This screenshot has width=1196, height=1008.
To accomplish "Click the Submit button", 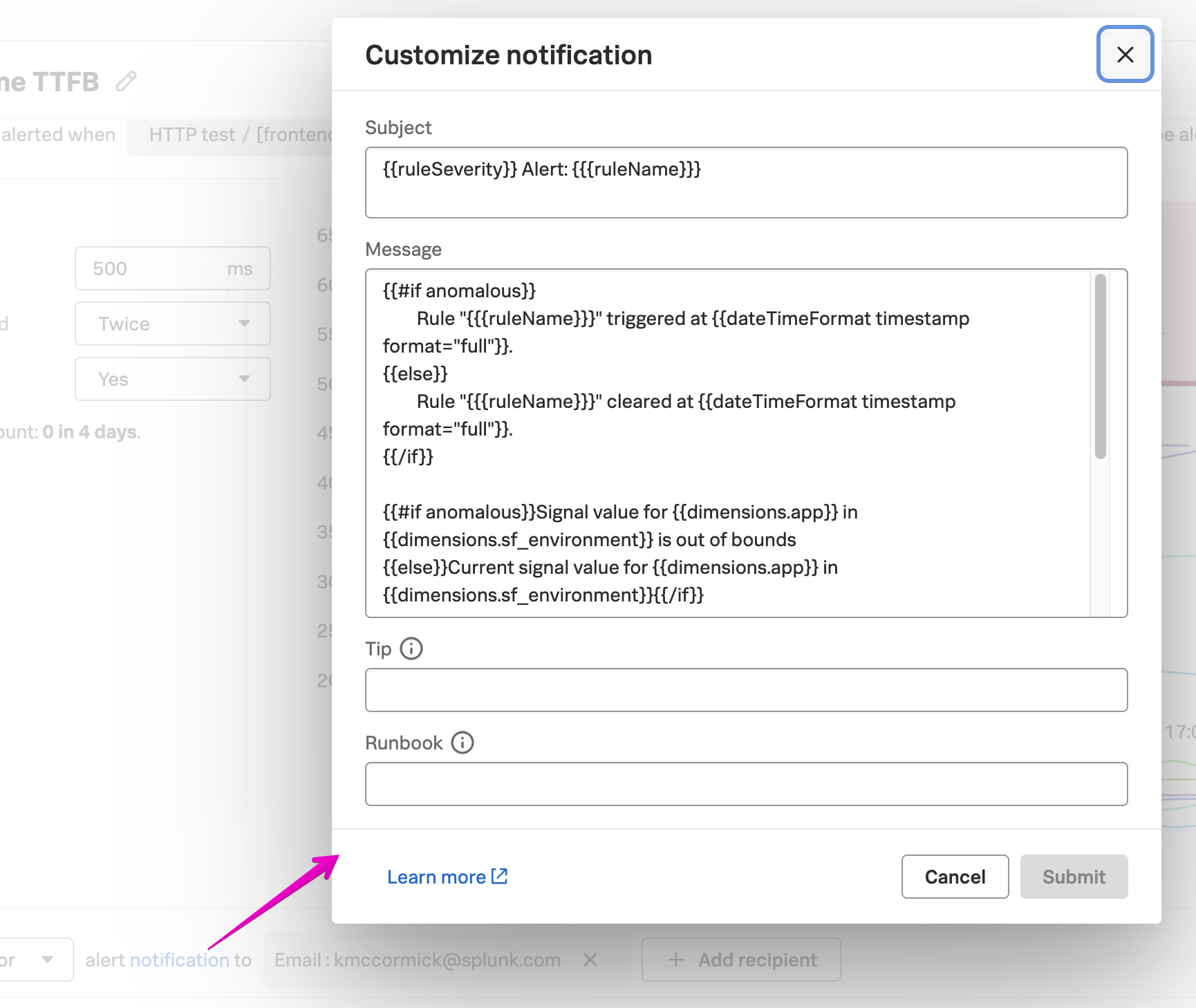I will click(1073, 877).
